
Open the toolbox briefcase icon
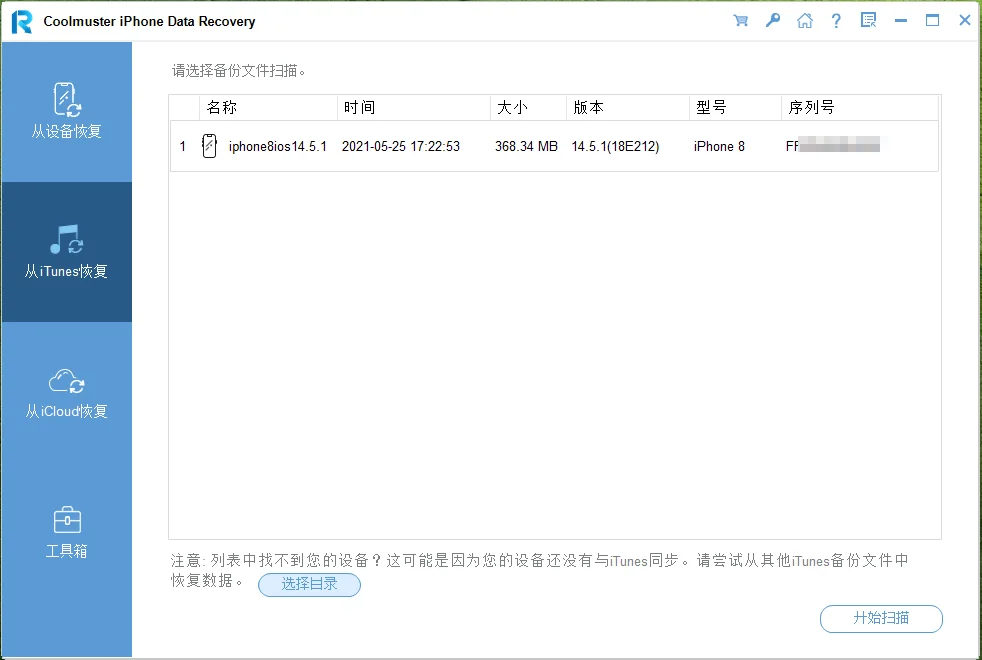coord(66,519)
